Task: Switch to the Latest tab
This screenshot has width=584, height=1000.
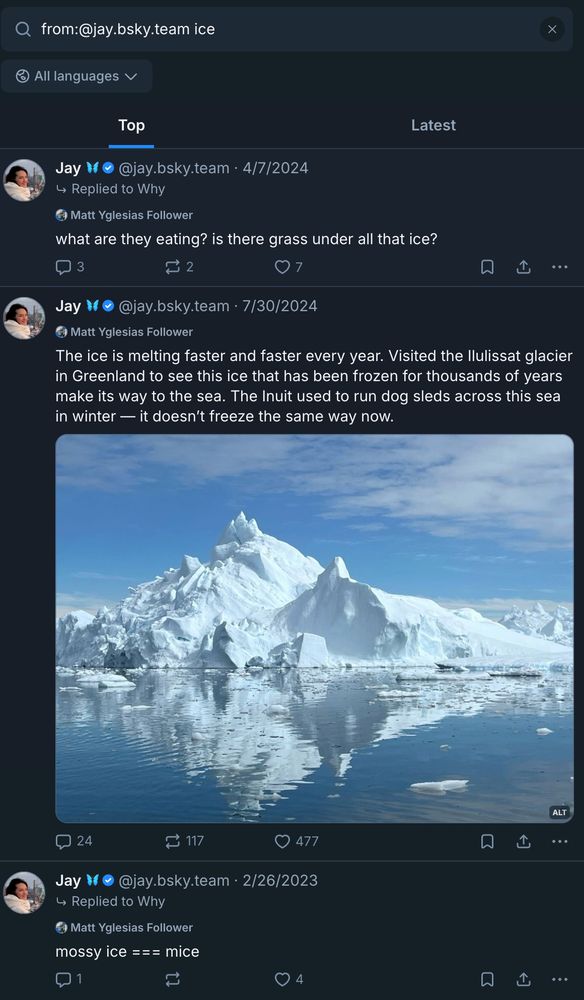Action: pos(433,125)
